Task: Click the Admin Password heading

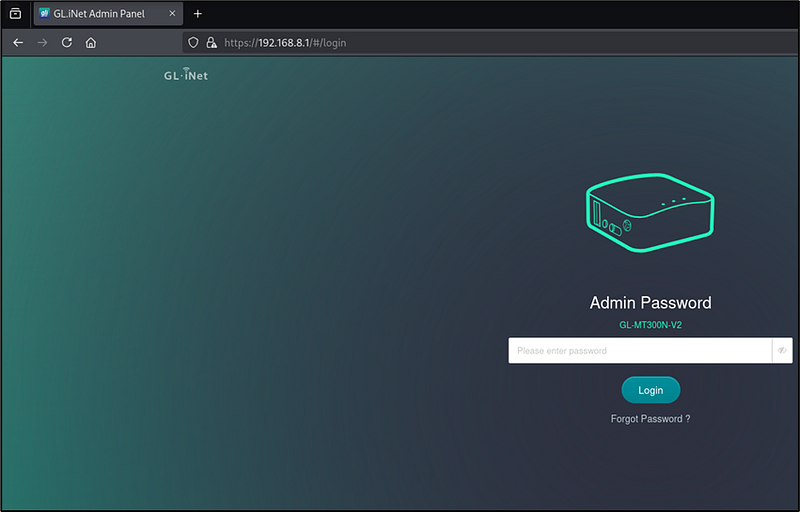Action: point(651,303)
